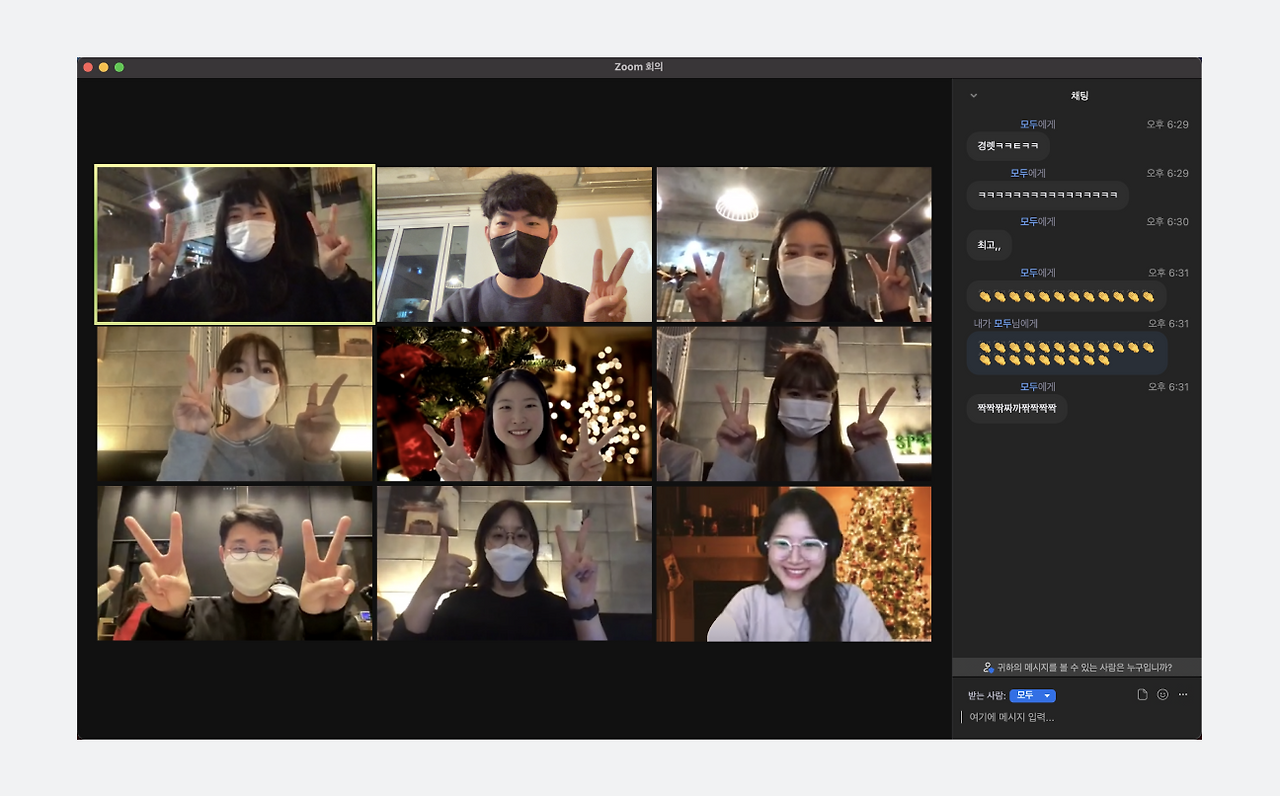1280x796 pixels.
Task: Focus the 여기에 메시지 입력 message field
Action: point(1076,717)
